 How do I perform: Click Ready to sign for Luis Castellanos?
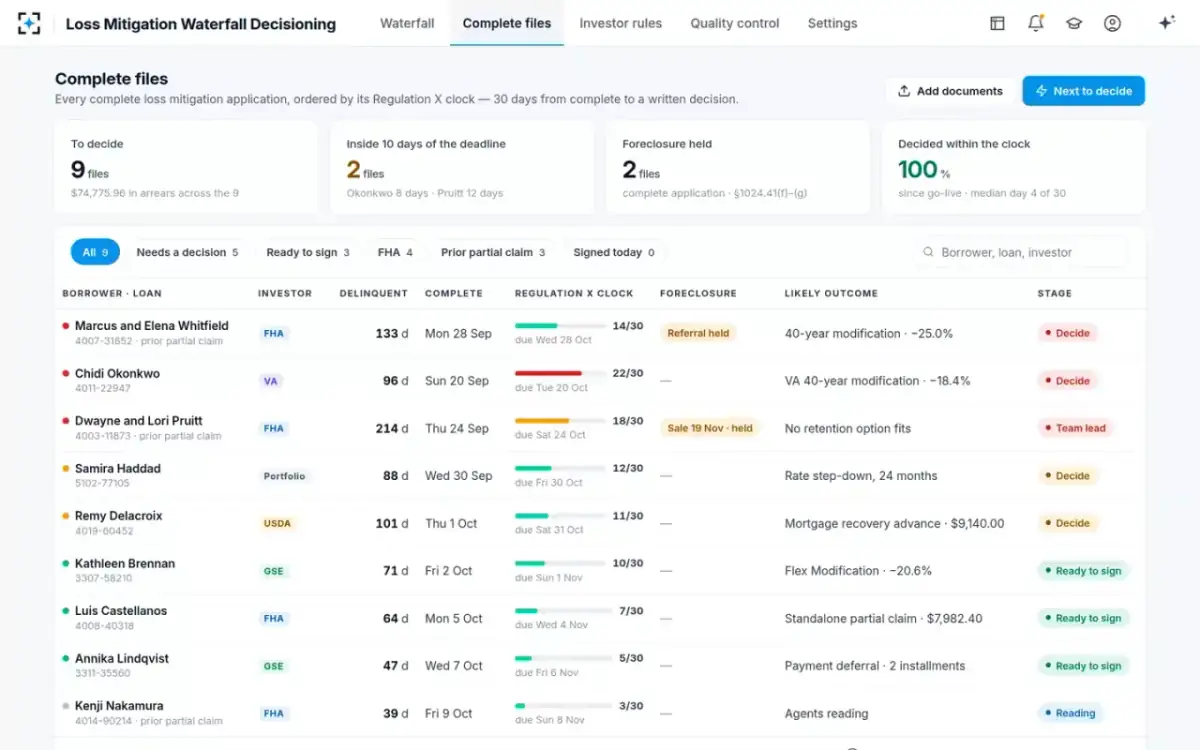click(x=1083, y=618)
